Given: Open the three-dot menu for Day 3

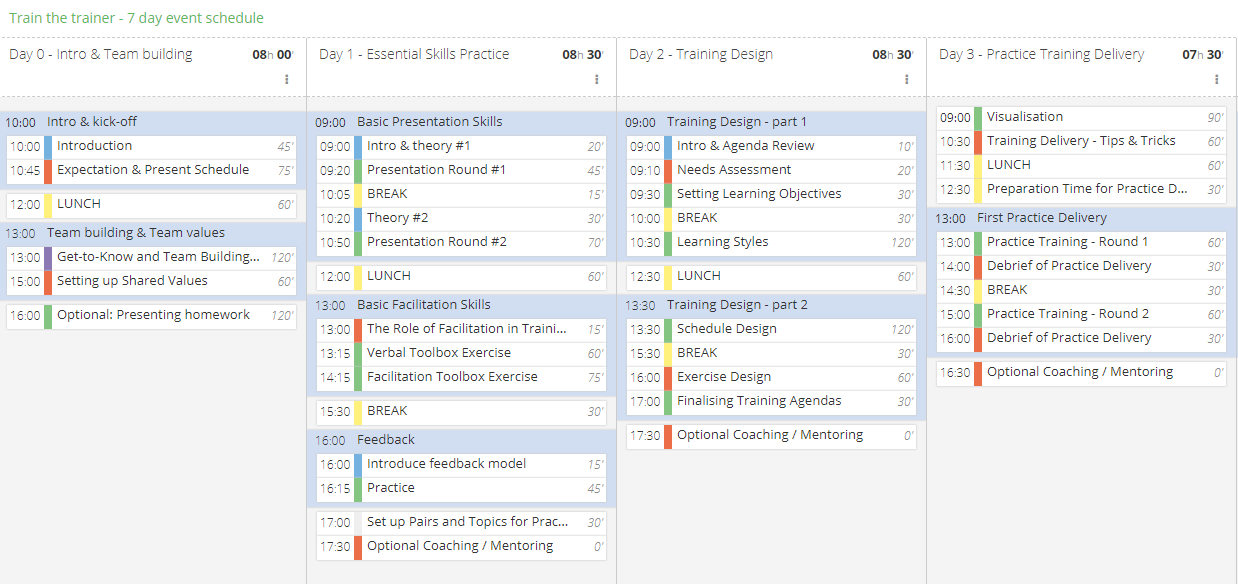Looking at the screenshot, I should point(1217,80).
